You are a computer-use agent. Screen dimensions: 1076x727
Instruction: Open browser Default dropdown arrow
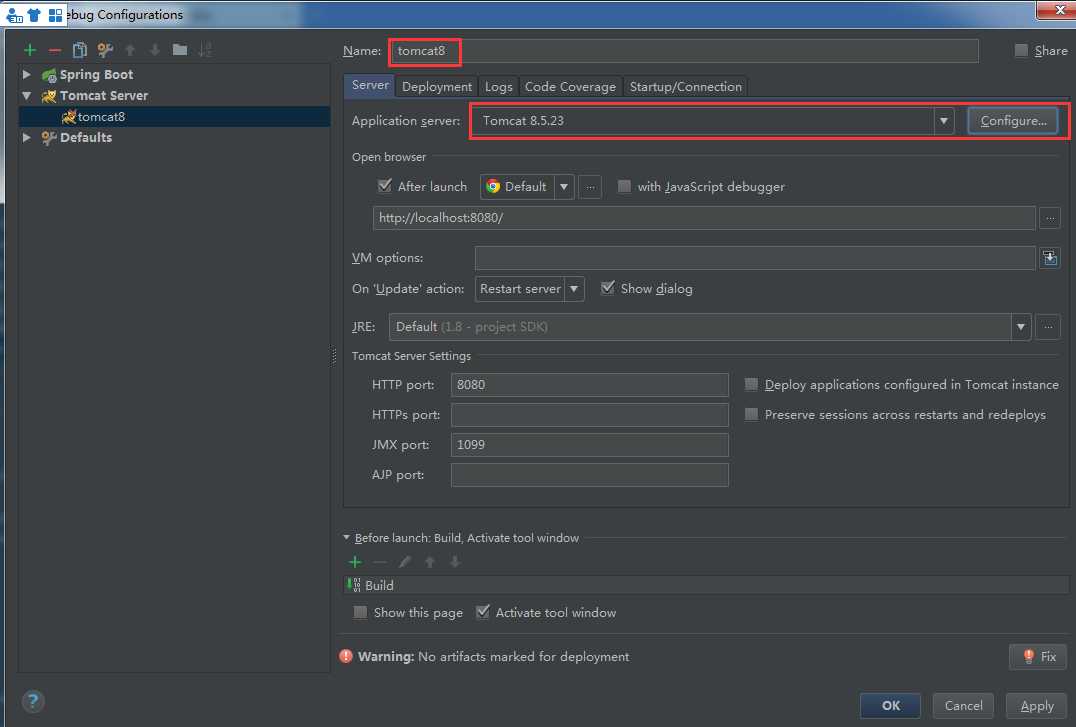pyautogui.click(x=563, y=187)
